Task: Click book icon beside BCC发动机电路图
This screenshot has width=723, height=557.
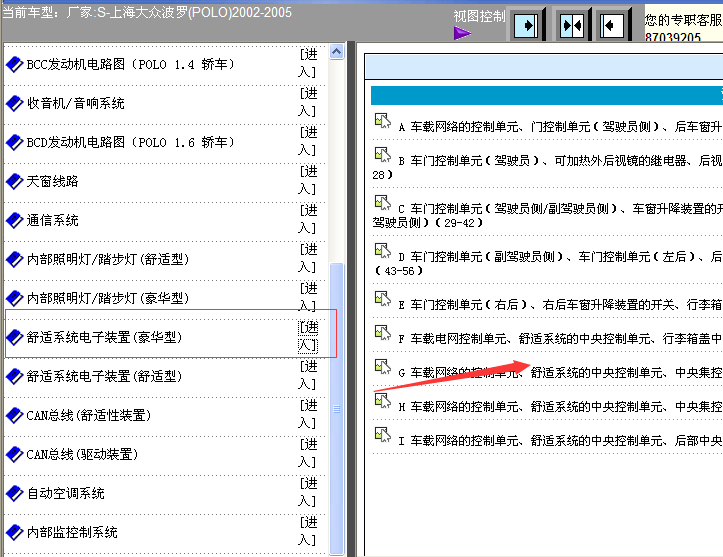Action: tap(14, 64)
